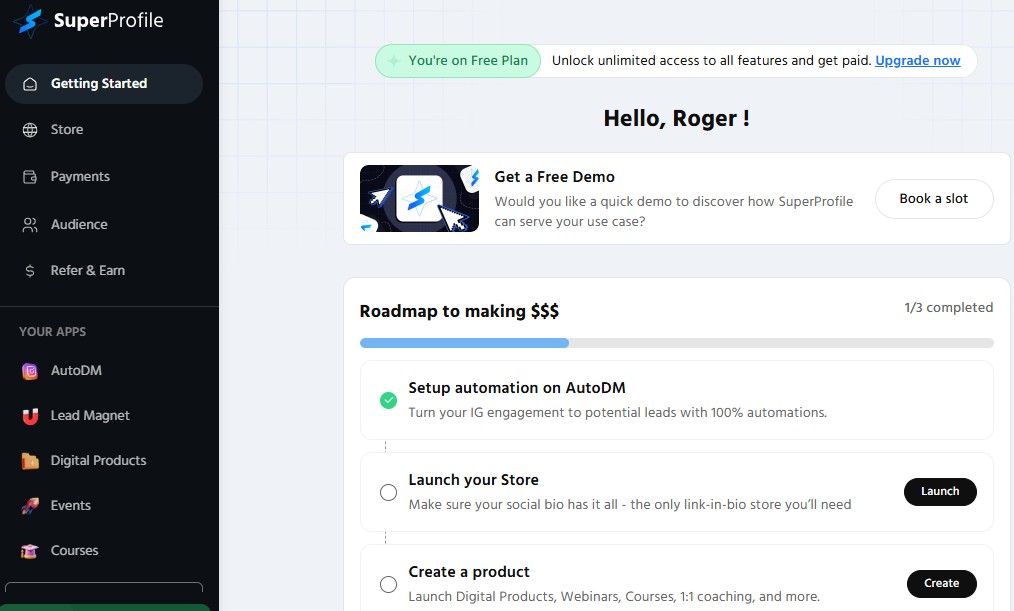
Task: Click the Get a Free Demo thumbnail
Action: 419,198
